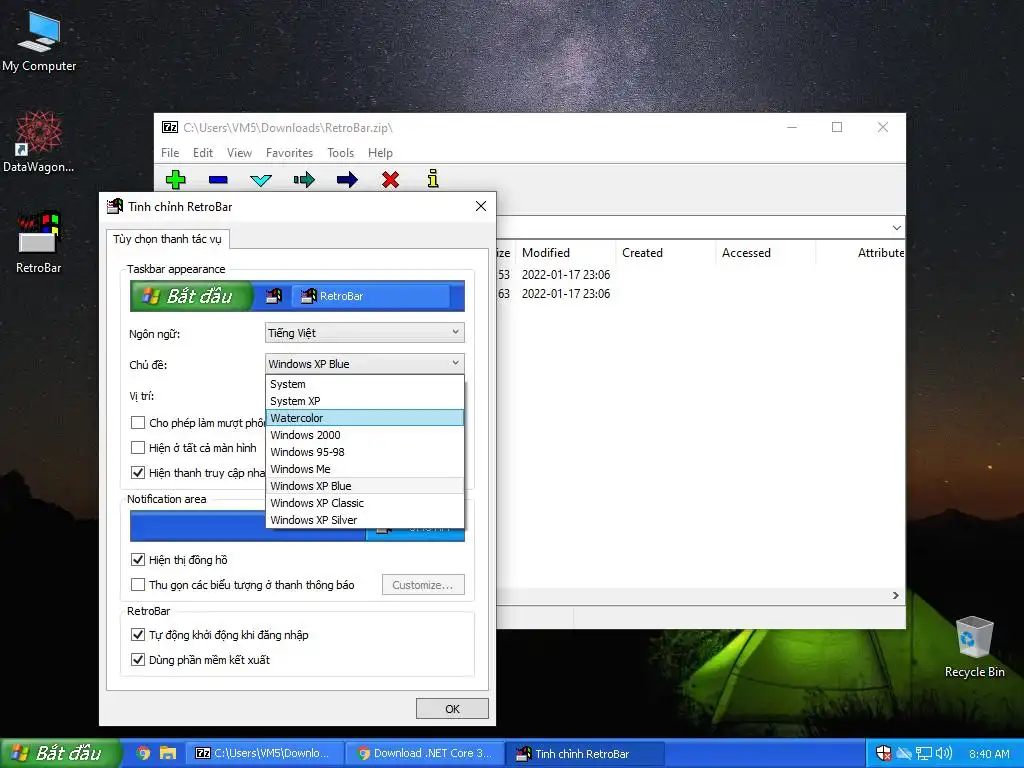Select the Recycle Bin desktop icon
This screenshot has height=768, width=1024.
coord(974,647)
